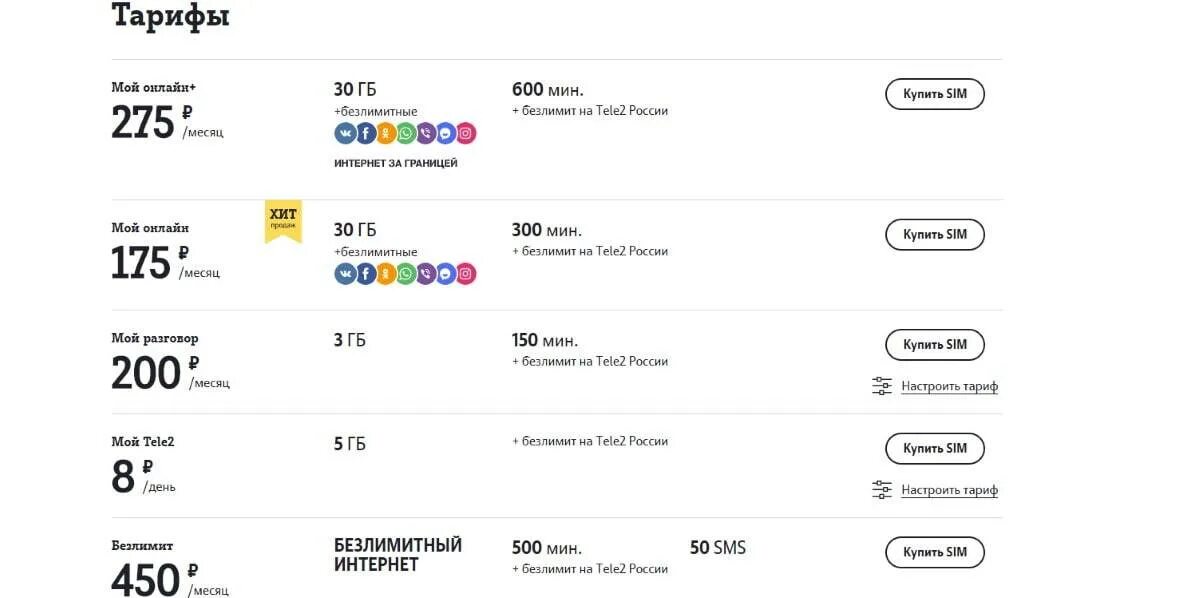Click settings sliders icon for Мой Tele2
The width and height of the screenshot is (1200, 598).
click(881, 490)
